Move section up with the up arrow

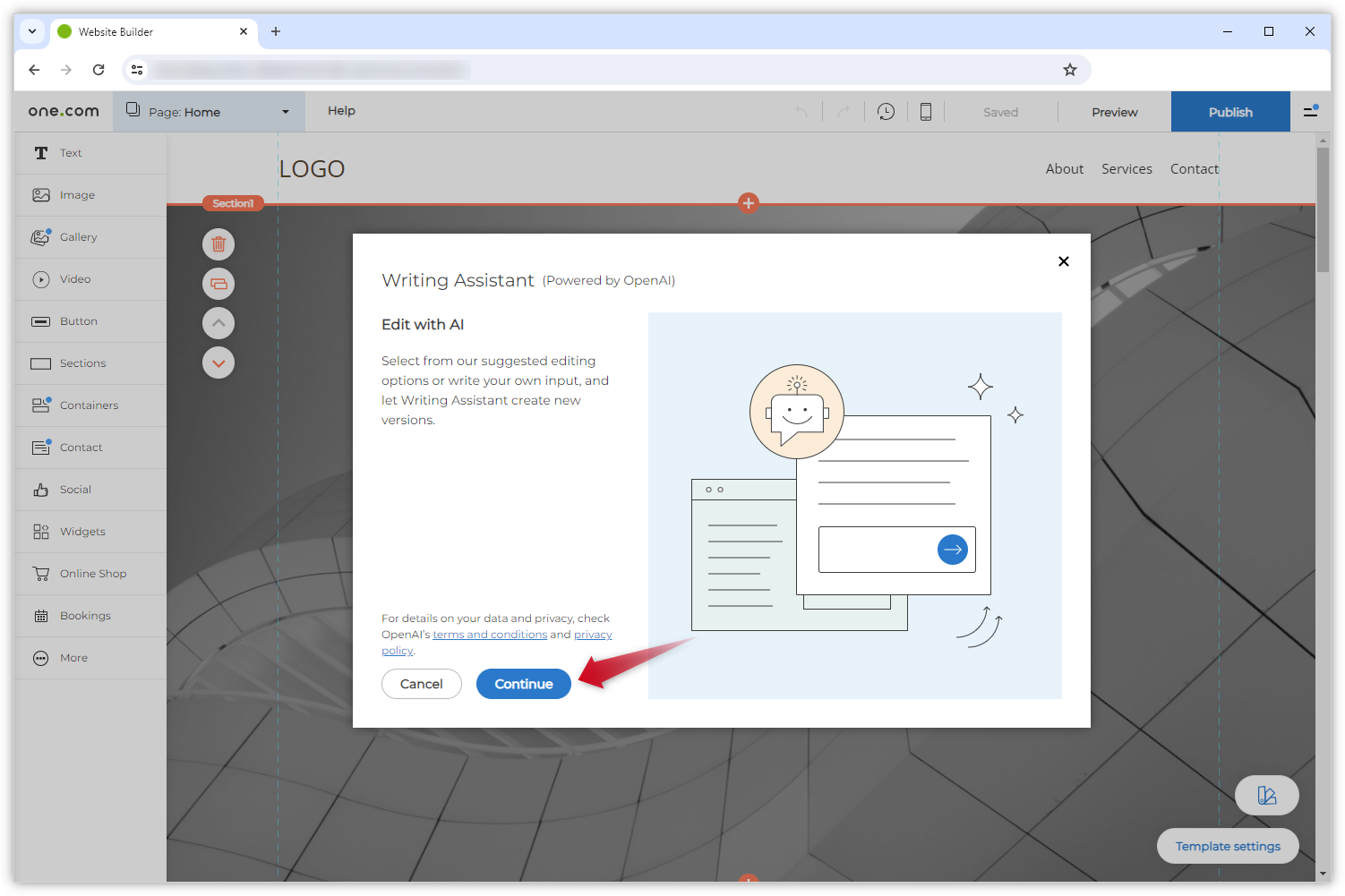coord(218,323)
